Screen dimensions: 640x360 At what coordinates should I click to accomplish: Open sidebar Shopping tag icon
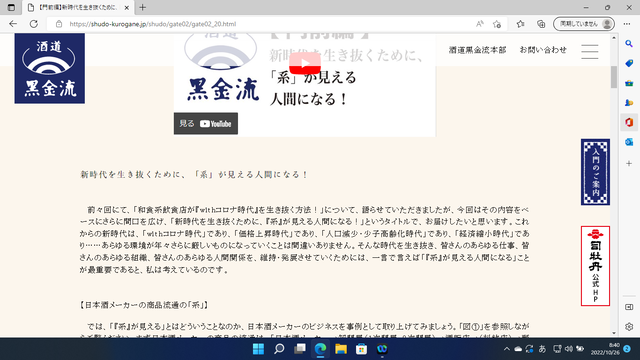coord(629,63)
